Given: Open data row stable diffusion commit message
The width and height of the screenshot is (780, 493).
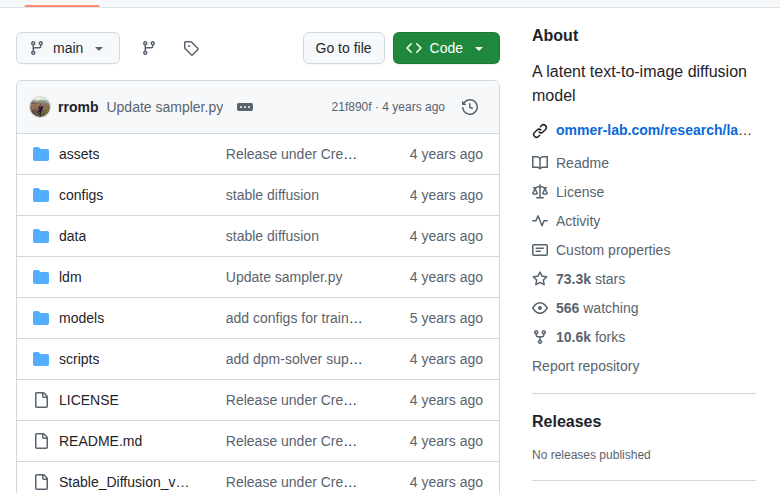Looking at the screenshot, I should click(x=272, y=236).
